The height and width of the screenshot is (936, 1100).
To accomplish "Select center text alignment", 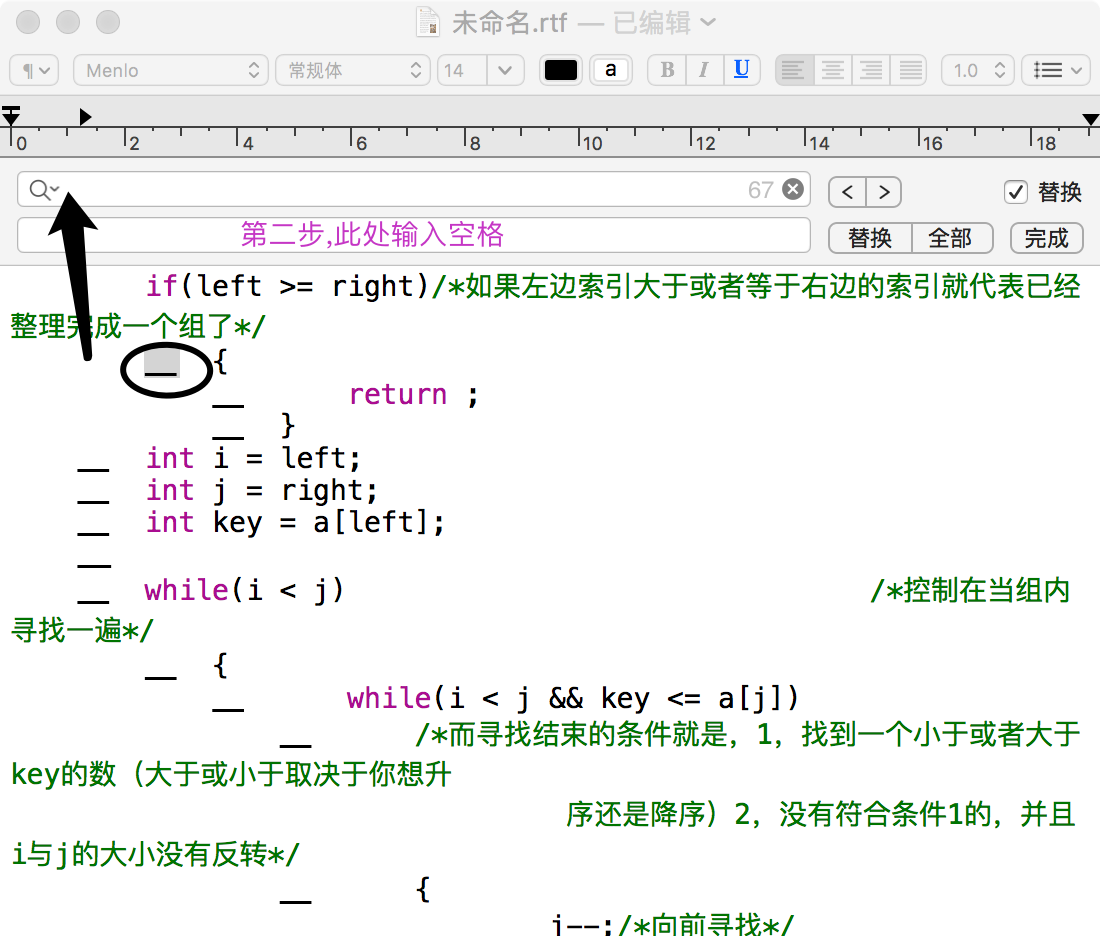I will (832, 70).
